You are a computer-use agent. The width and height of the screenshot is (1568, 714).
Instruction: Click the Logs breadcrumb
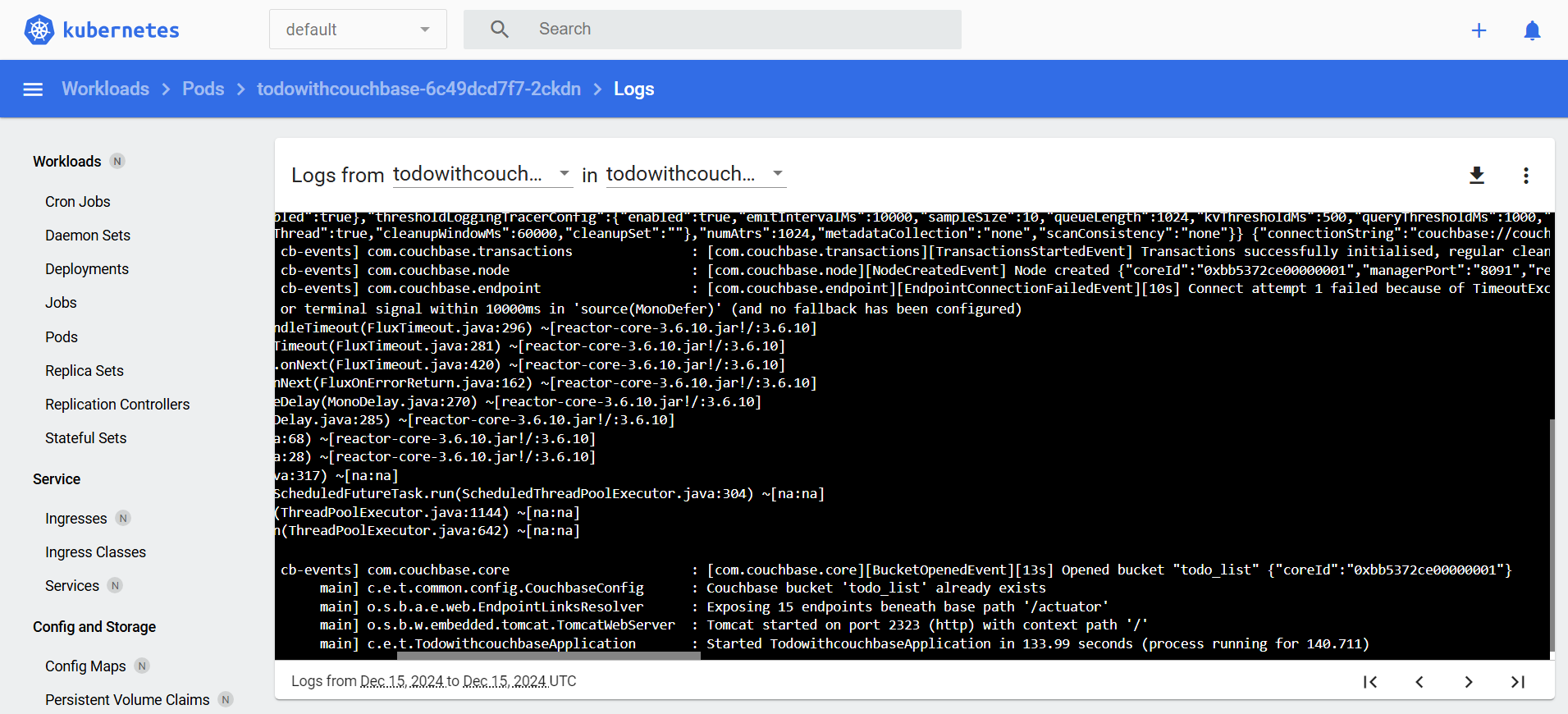[x=634, y=89]
